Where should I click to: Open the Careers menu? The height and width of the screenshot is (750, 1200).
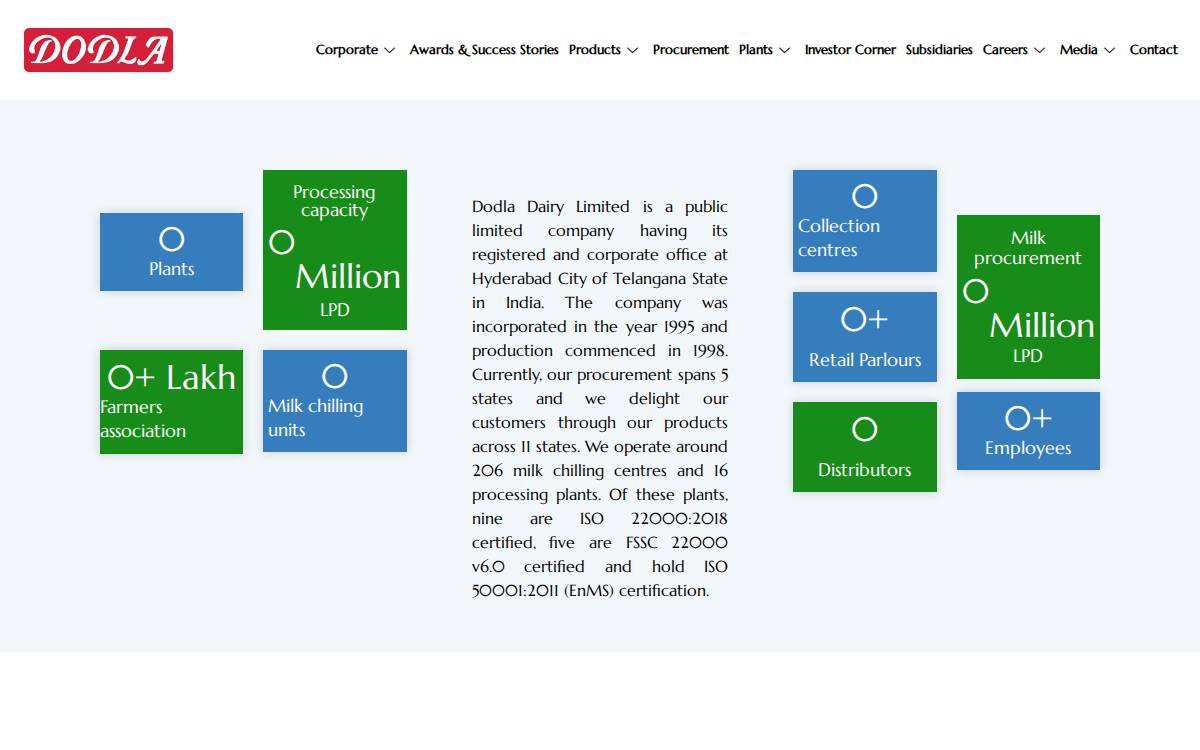pyautogui.click(x=1005, y=50)
